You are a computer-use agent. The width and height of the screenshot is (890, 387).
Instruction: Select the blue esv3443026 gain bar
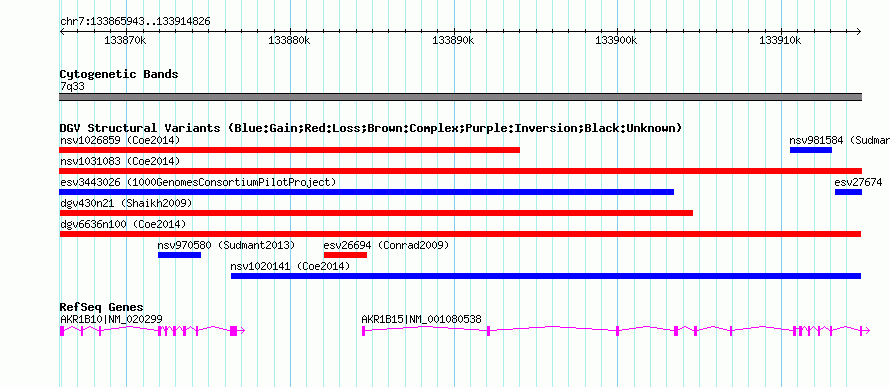367,192
